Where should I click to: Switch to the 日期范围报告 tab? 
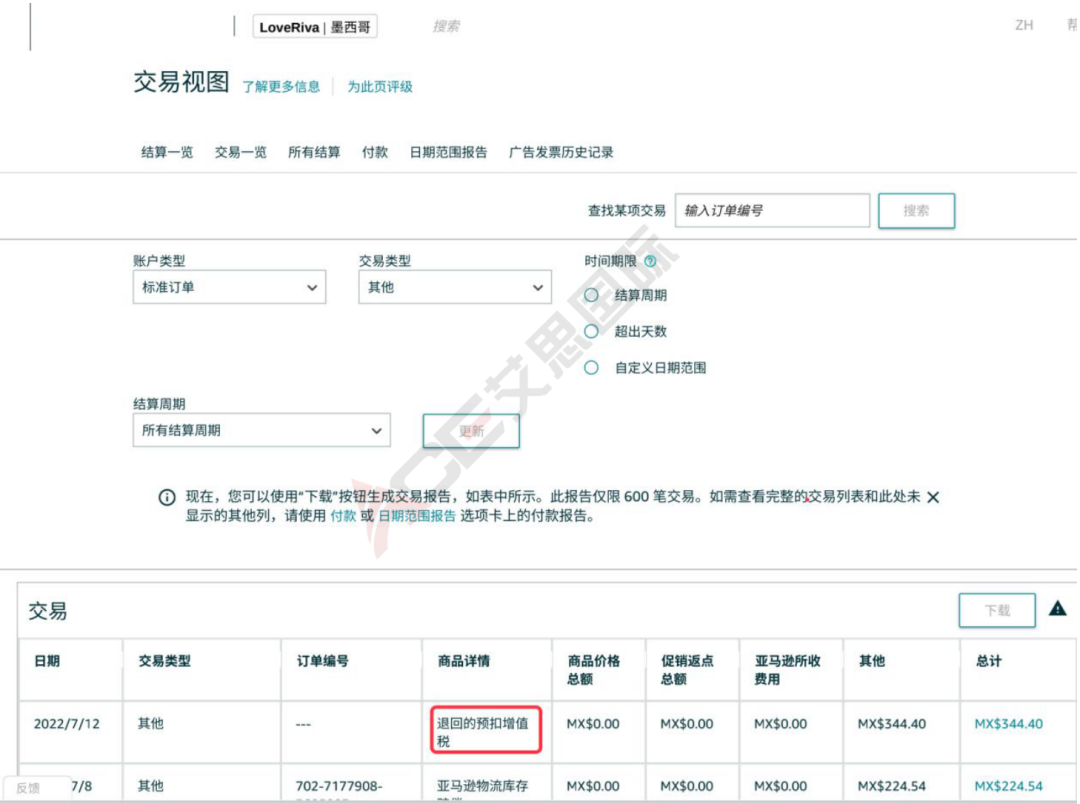pyautogui.click(x=446, y=154)
